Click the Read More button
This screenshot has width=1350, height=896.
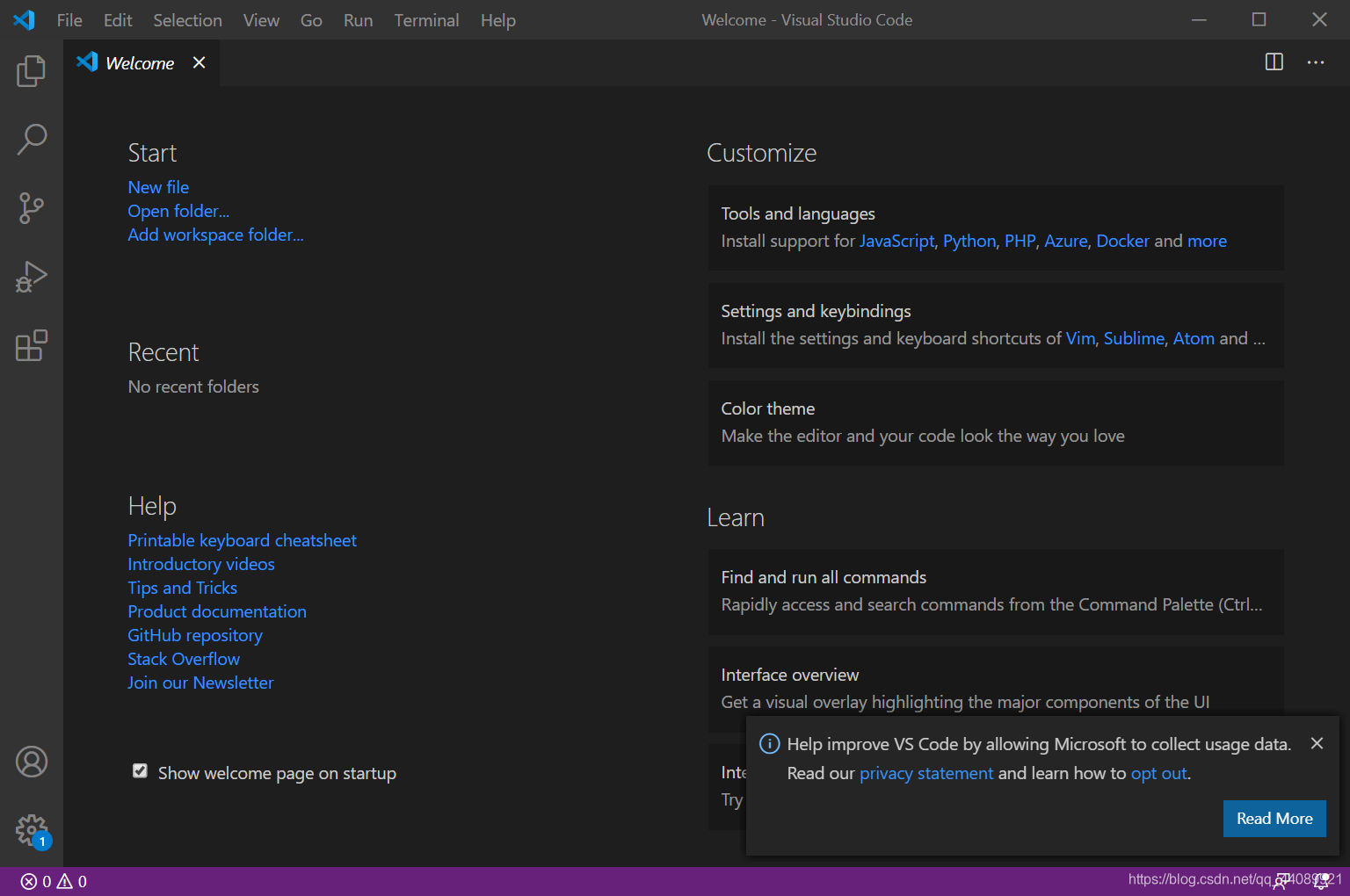tap(1274, 818)
